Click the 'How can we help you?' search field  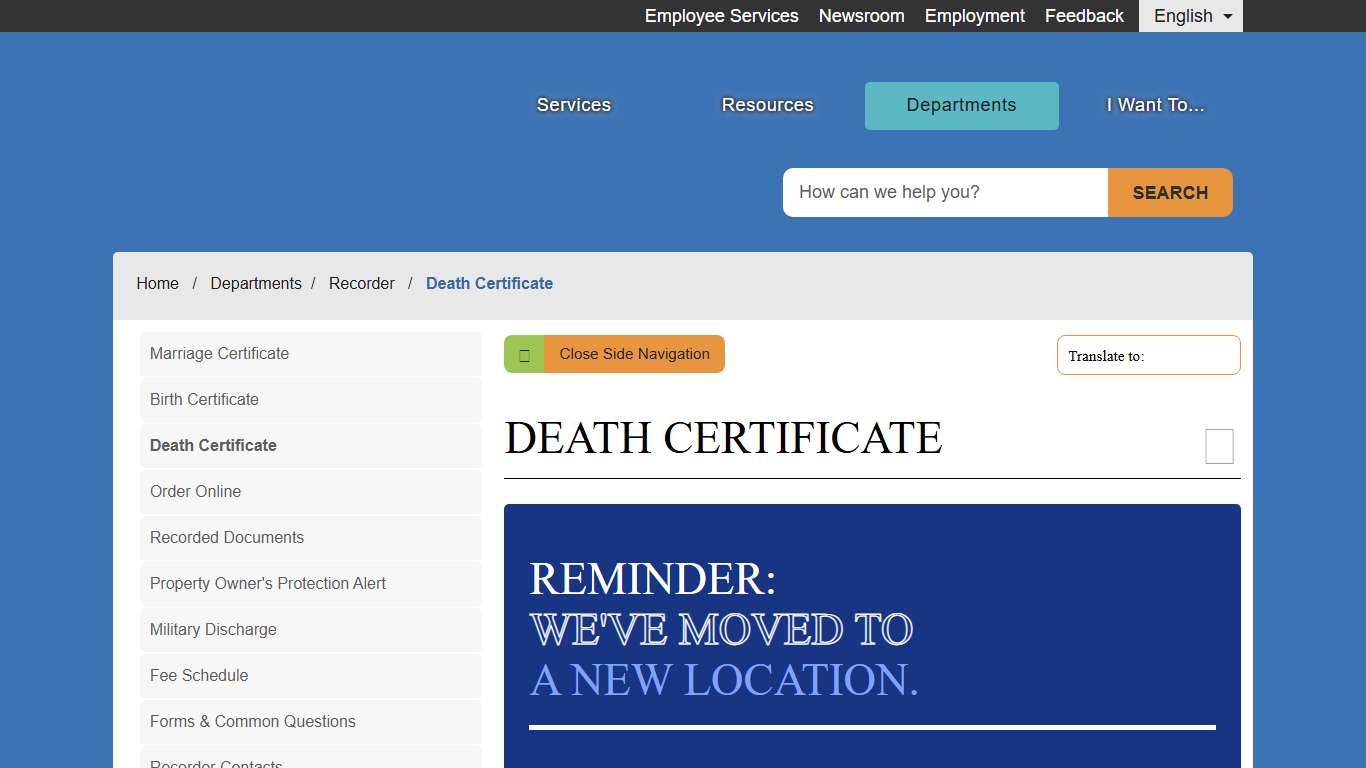(944, 192)
